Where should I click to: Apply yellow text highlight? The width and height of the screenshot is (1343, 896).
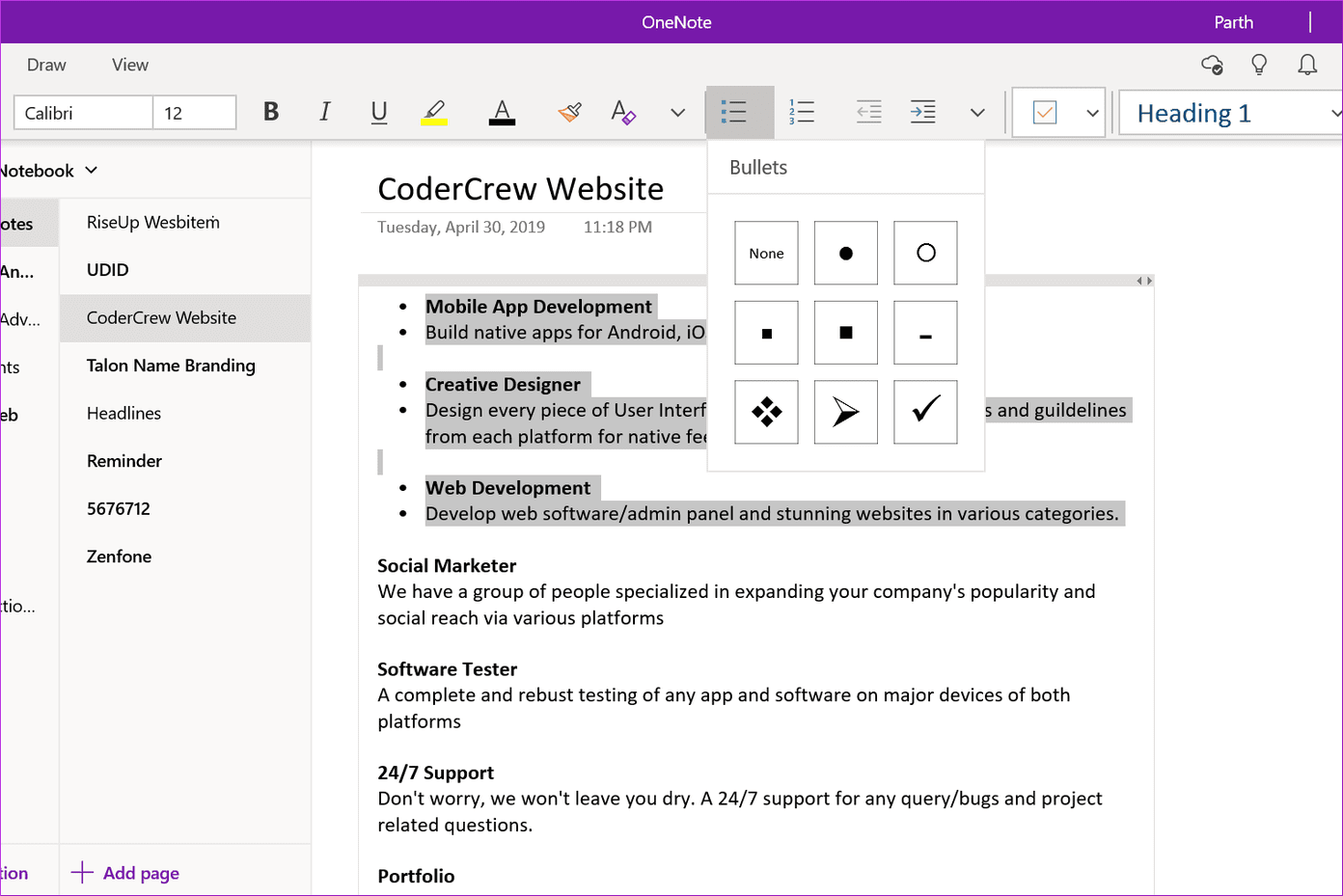click(434, 112)
